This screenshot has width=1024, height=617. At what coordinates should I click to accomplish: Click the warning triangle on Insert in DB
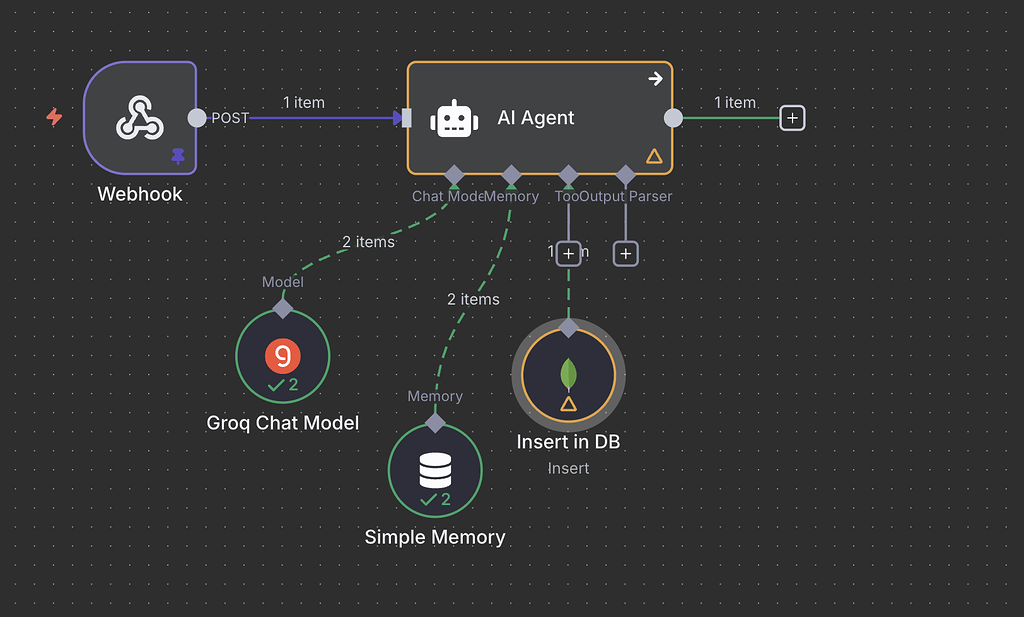coord(568,405)
